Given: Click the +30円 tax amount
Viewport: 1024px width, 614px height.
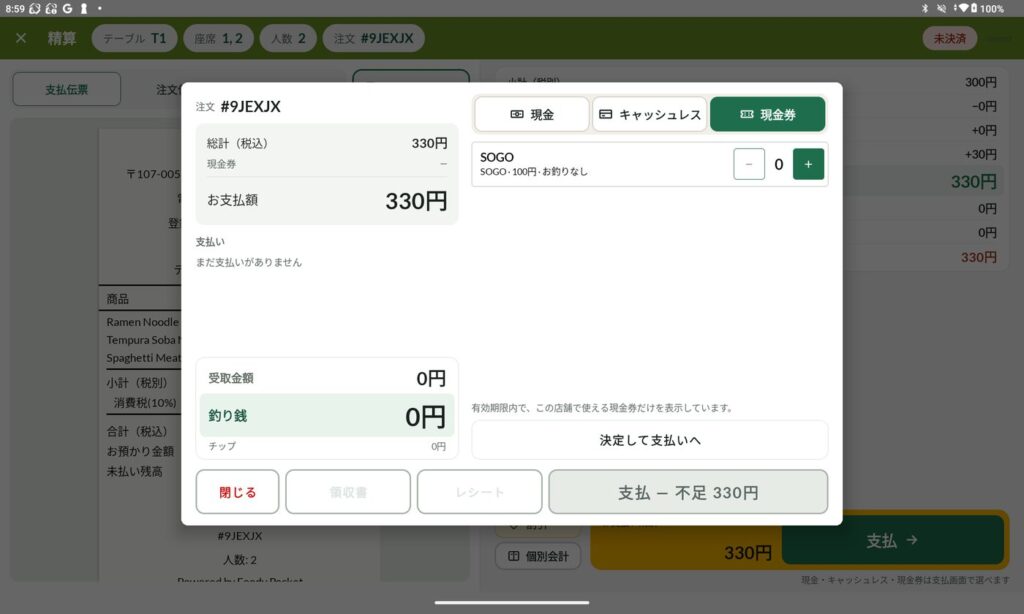Looking at the screenshot, I should pyautogui.click(x=980, y=154).
